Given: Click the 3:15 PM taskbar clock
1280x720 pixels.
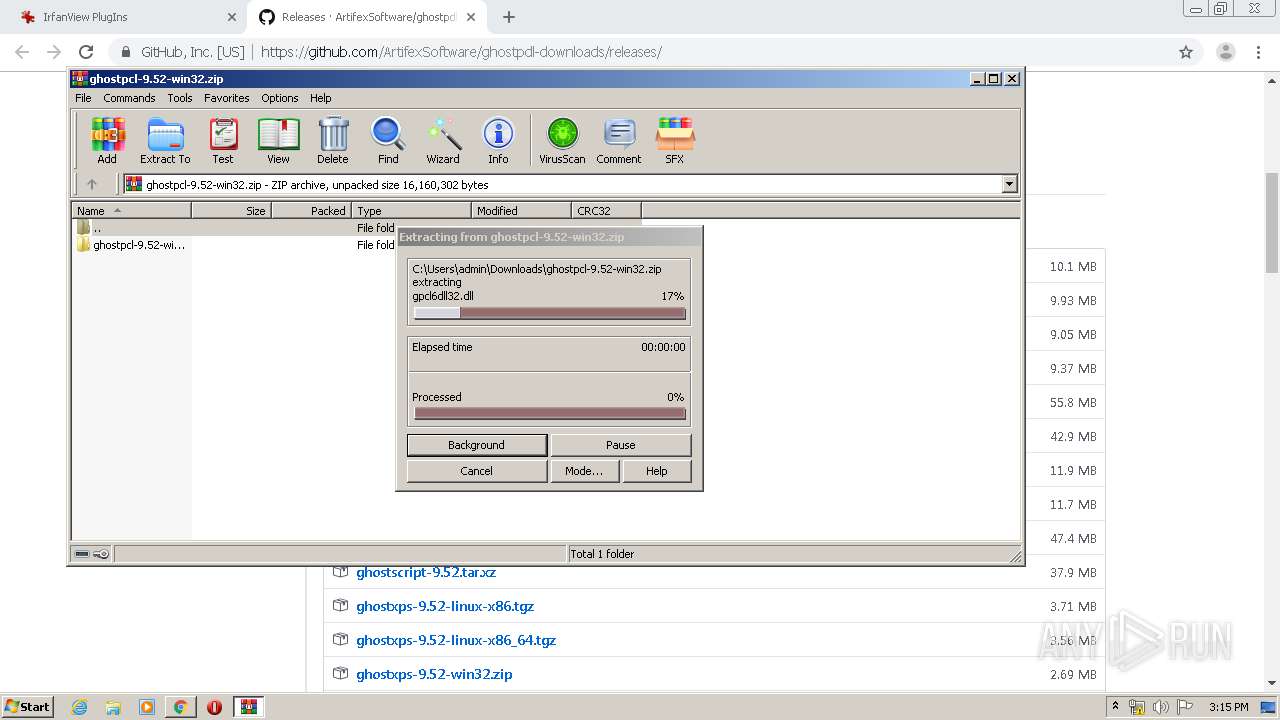Looking at the screenshot, I should (1228, 707).
